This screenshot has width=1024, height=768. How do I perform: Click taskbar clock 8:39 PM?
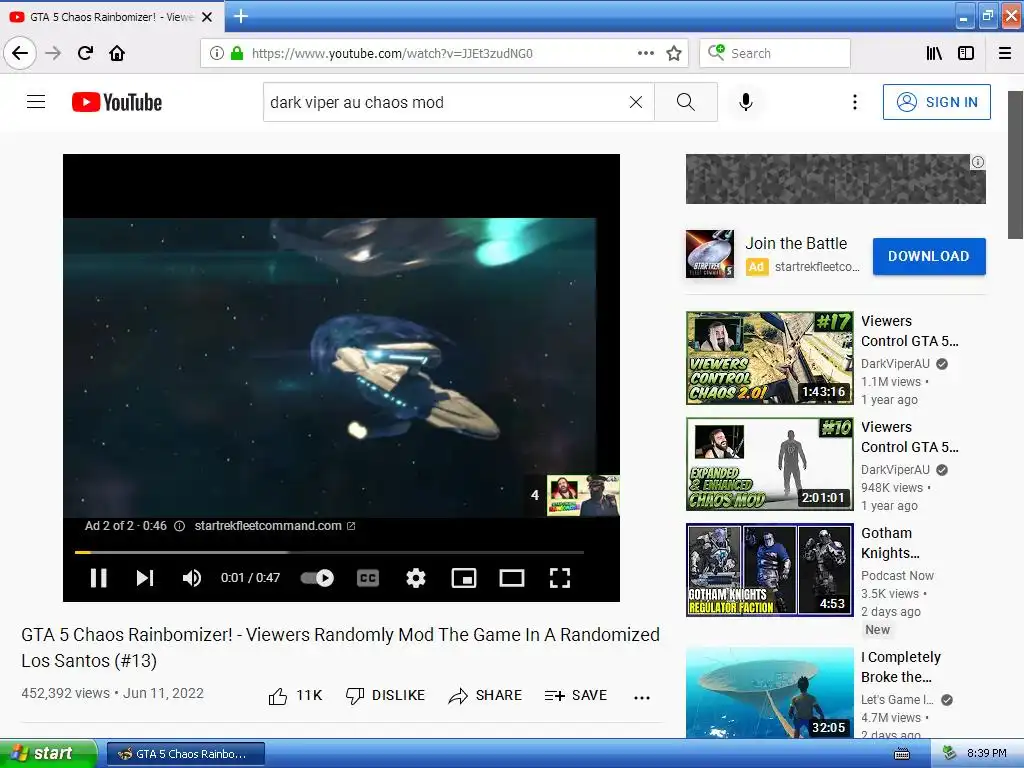(986, 754)
